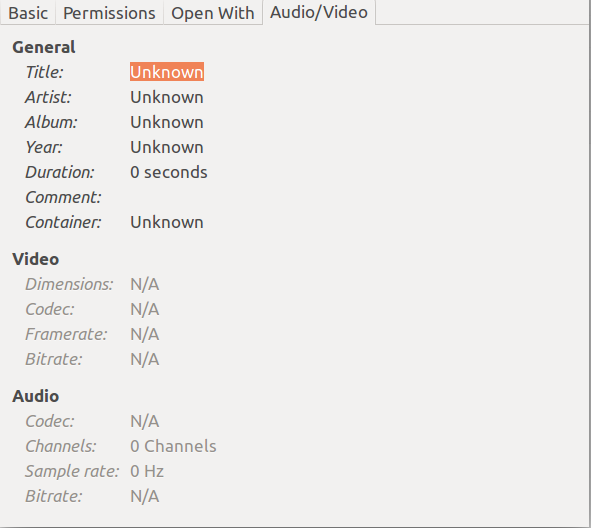Select the 0 Channels audio value

[173, 446]
